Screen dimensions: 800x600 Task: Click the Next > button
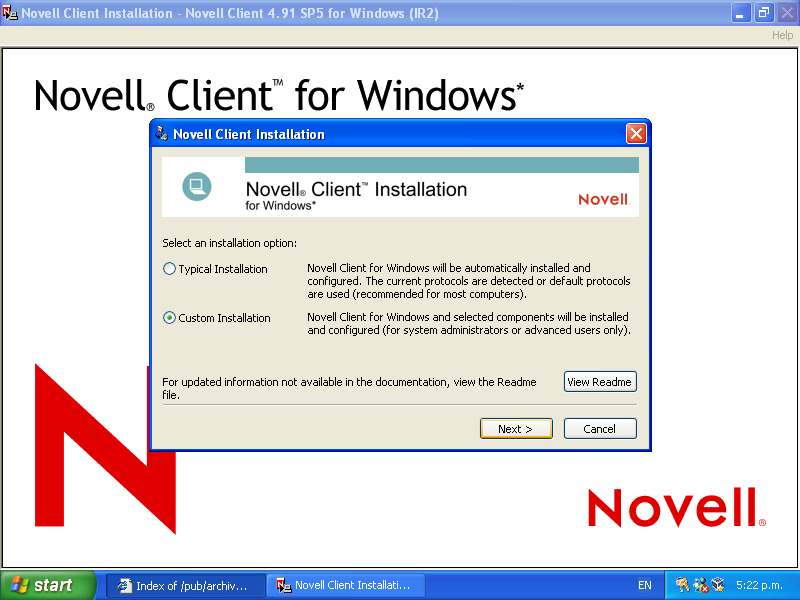pyautogui.click(x=516, y=429)
